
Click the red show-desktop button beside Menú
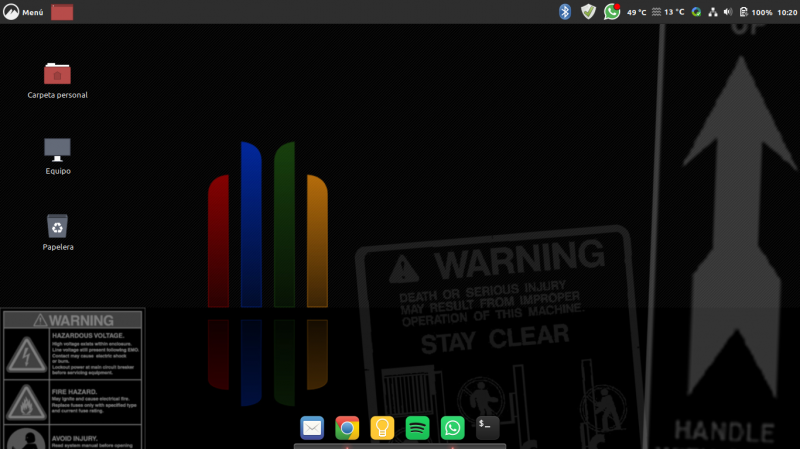(62, 12)
